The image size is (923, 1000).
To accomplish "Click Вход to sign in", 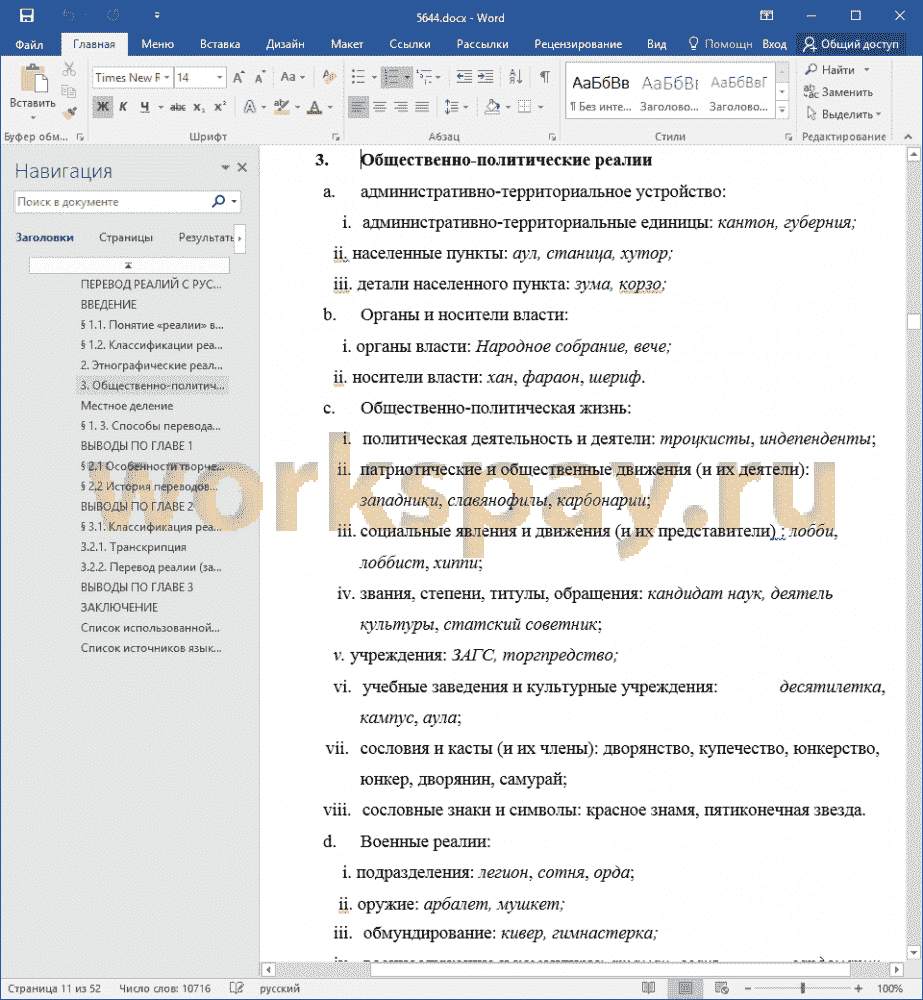I will click(x=774, y=44).
